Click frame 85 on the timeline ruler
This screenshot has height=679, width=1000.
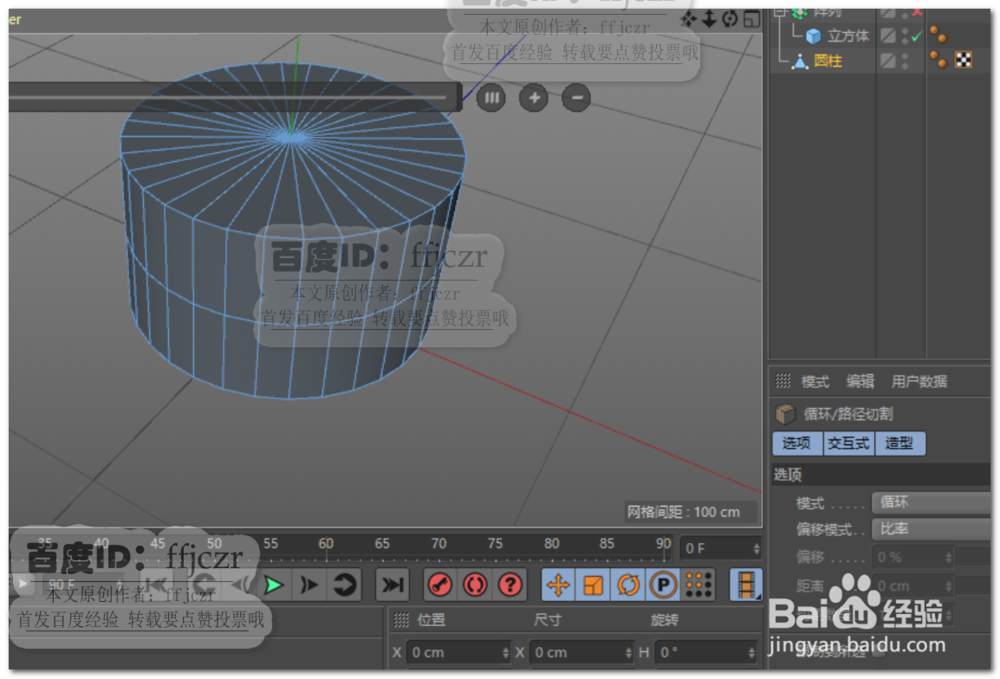607,544
